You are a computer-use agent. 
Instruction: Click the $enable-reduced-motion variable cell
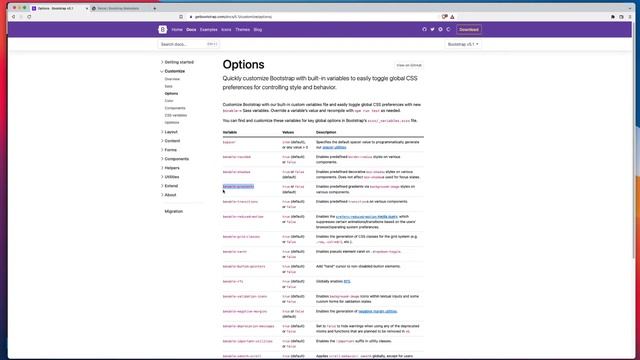(243, 217)
